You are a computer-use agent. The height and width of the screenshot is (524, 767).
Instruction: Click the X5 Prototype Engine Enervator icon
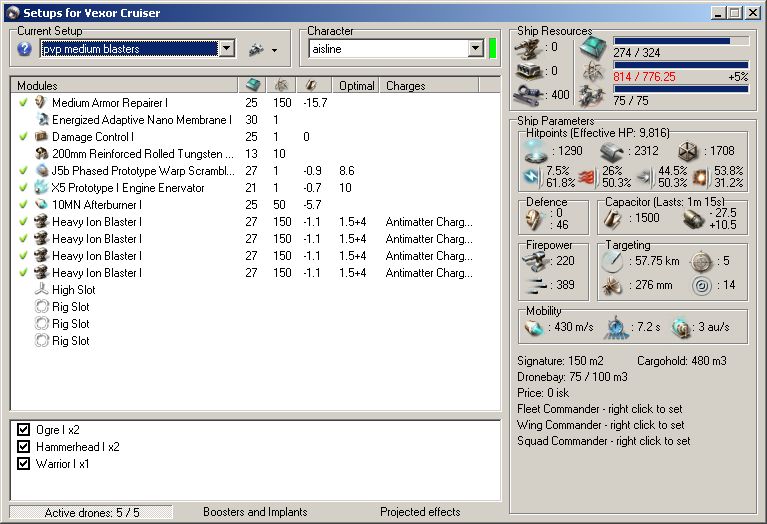[41, 187]
